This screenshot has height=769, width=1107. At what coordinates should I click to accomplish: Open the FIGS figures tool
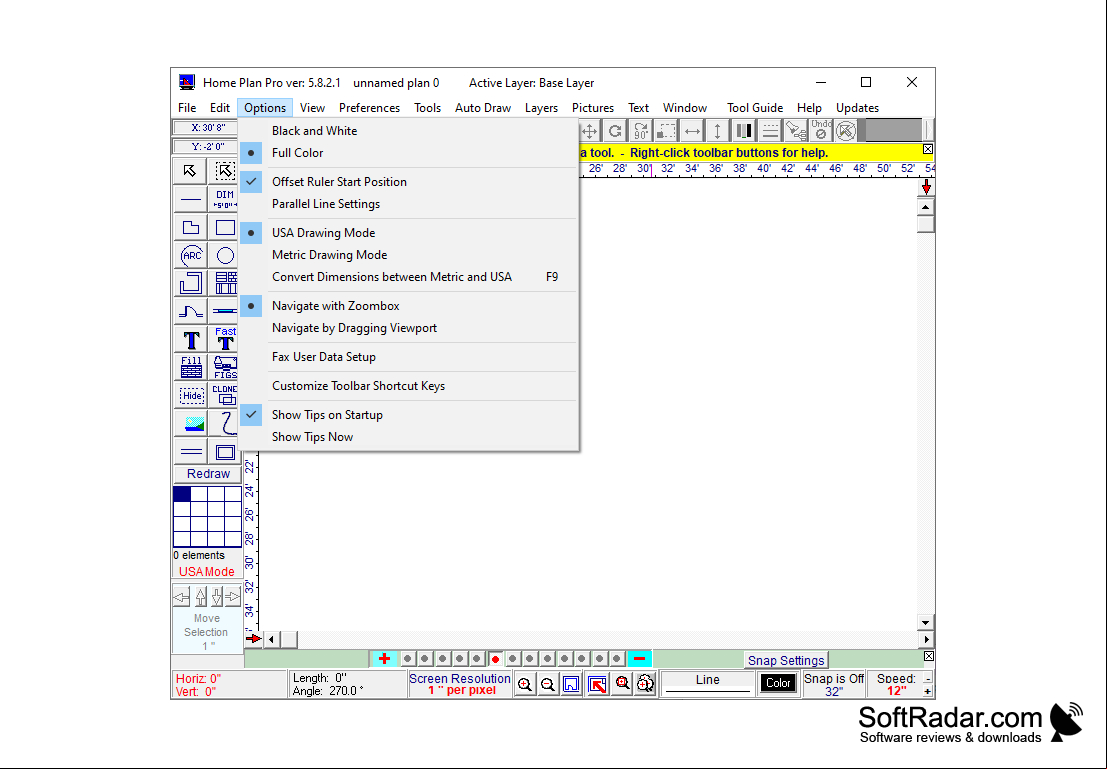[x=225, y=367]
